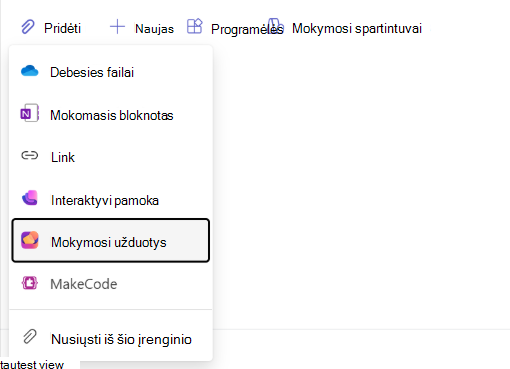The image size is (510, 369).
Task: Click the plus icon for Naujas
Action: coord(117,27)
